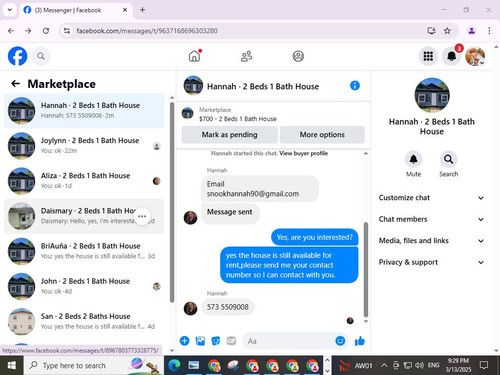
Task: Open Microsoft Edge from the taskbar
Action: (x=174, y=365)
